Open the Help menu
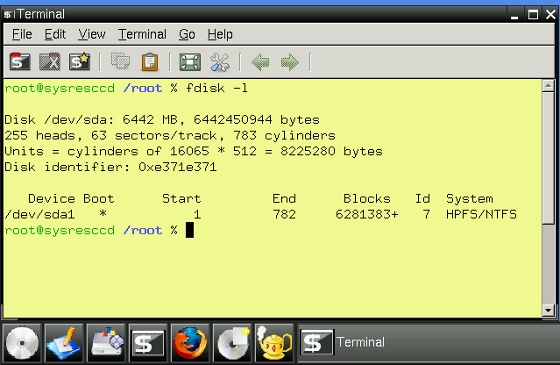 pyautogui.click(x=220, y=34)
